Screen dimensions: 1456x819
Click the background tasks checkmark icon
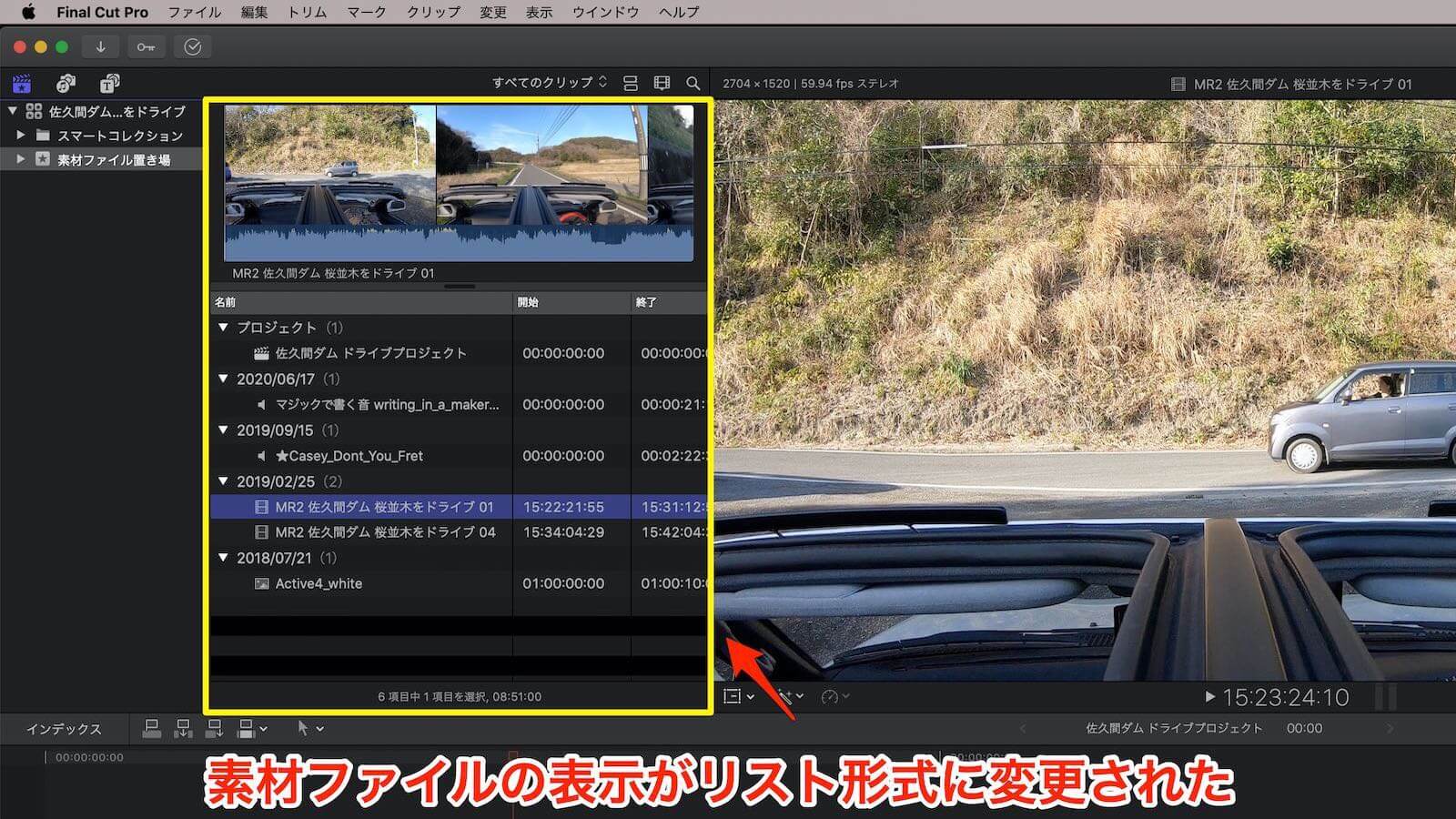192,46
